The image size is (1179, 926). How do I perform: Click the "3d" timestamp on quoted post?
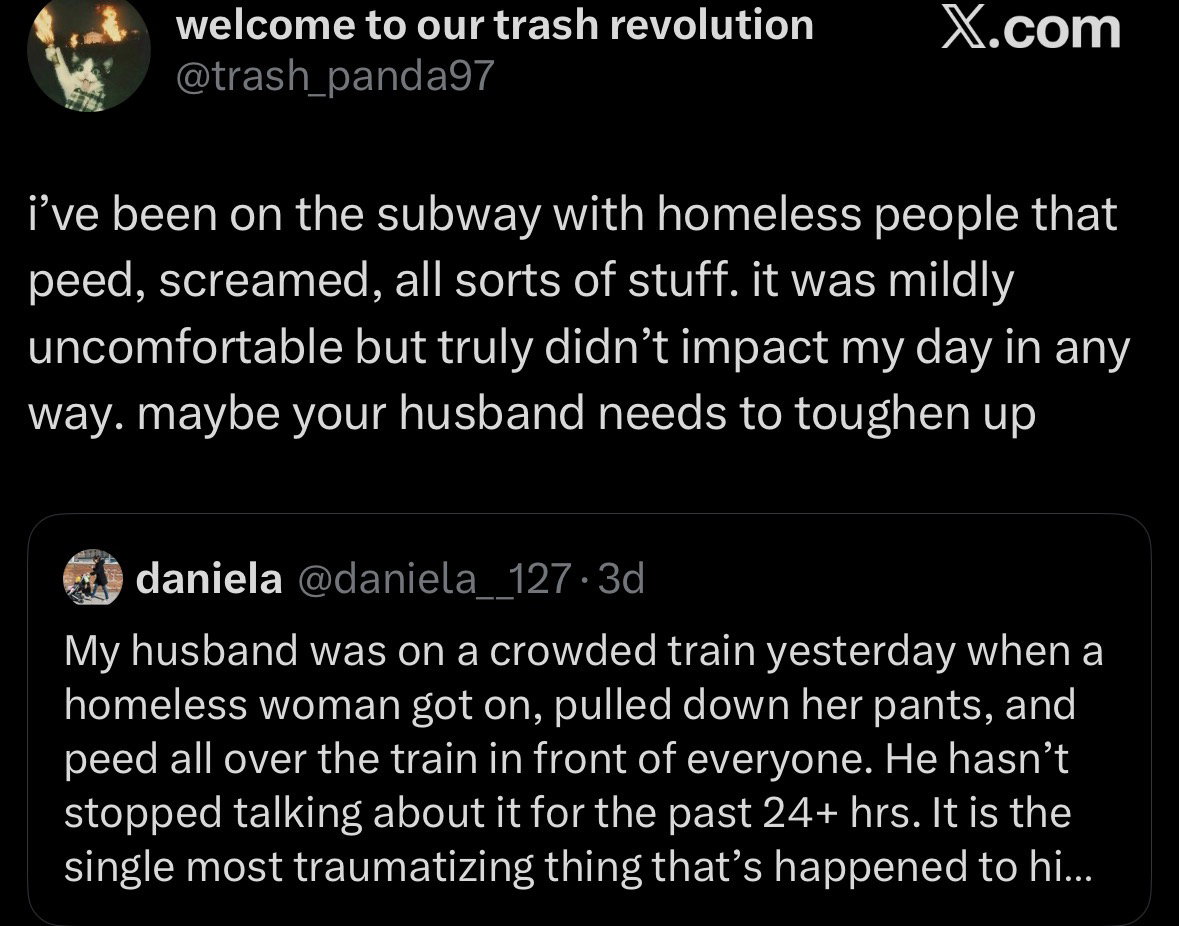(x=620, y=578)
